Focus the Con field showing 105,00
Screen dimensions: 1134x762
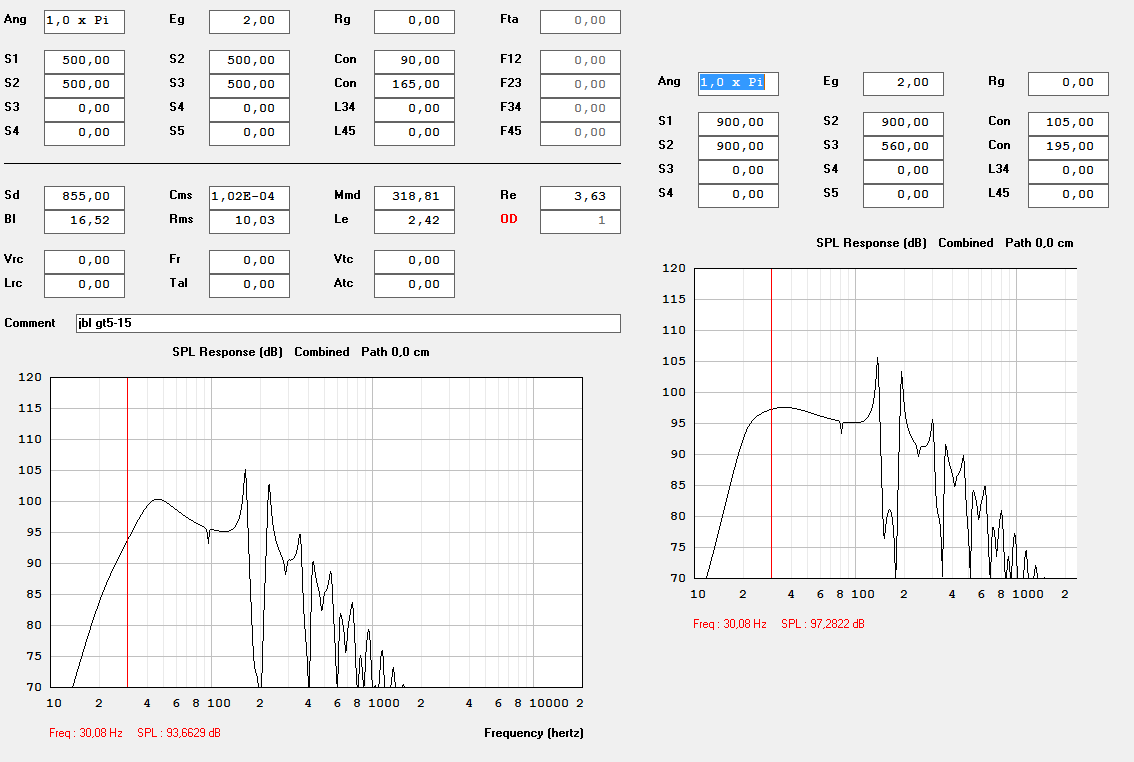(1067, 124)
